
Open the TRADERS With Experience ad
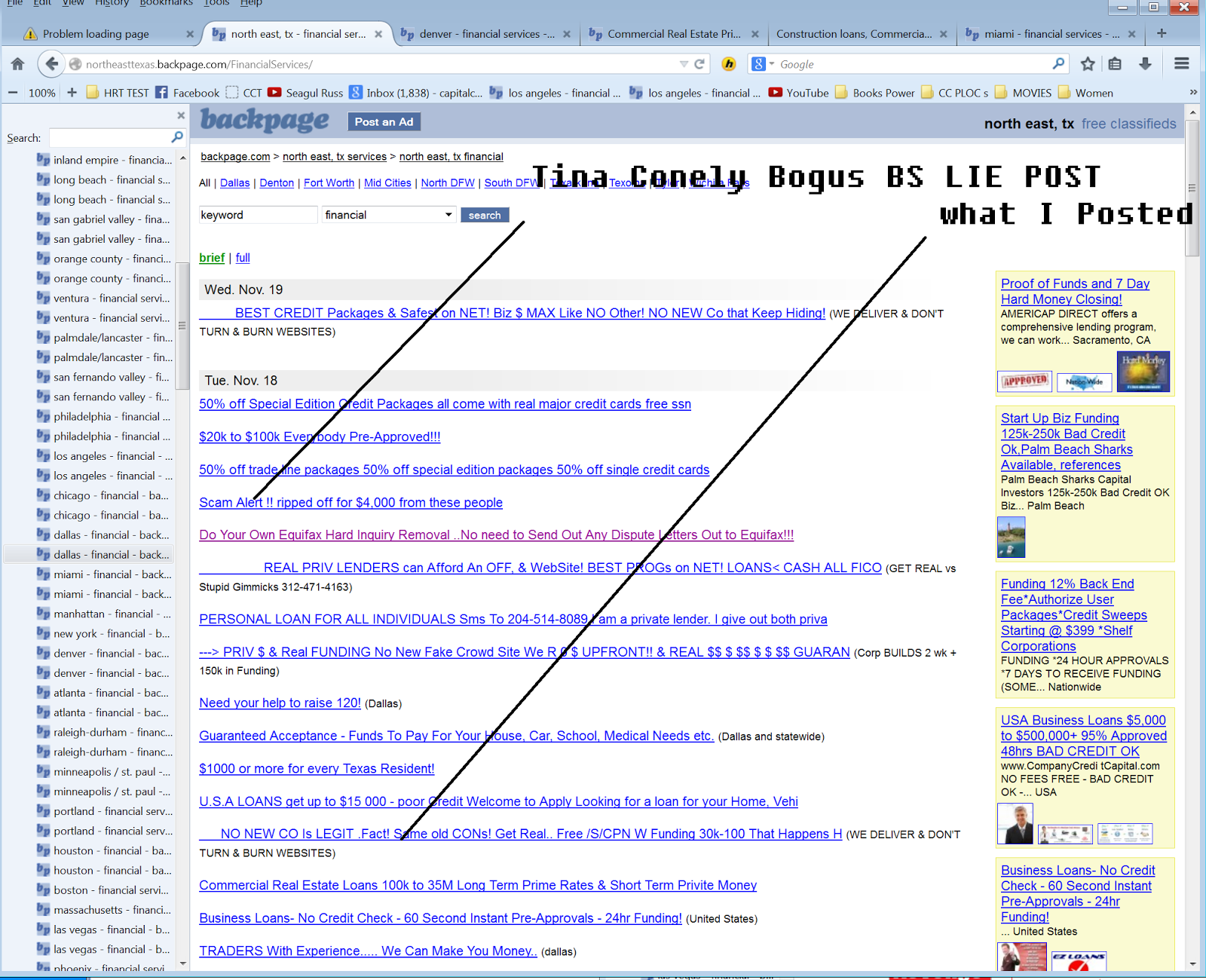pyautogui.click(x=368, y=951)
